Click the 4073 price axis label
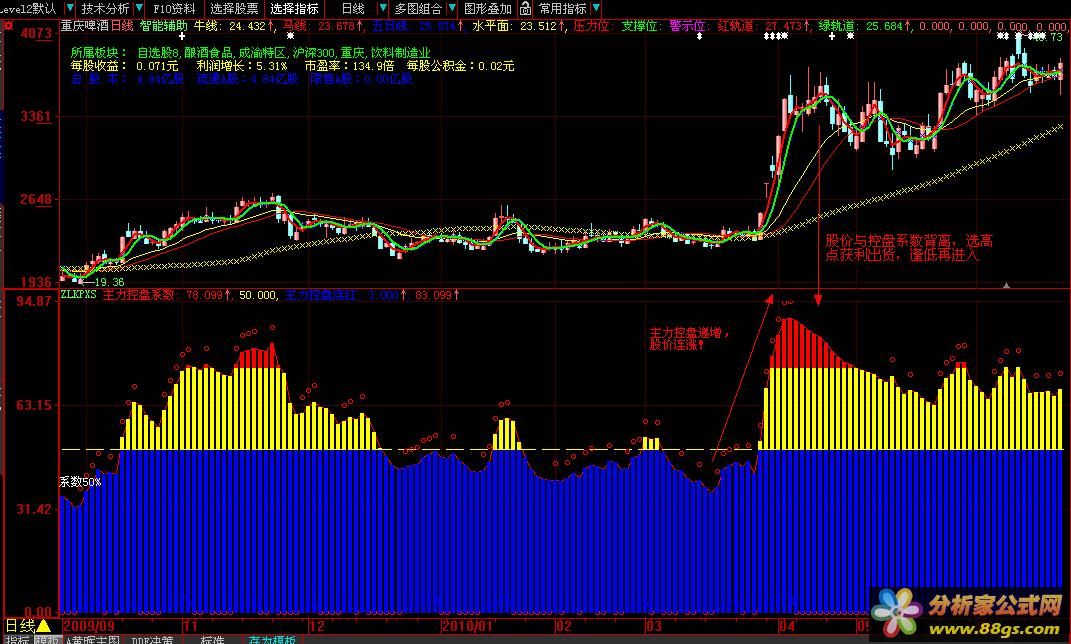The width and height of the screenshot is (1071, 644). (36, 33)
